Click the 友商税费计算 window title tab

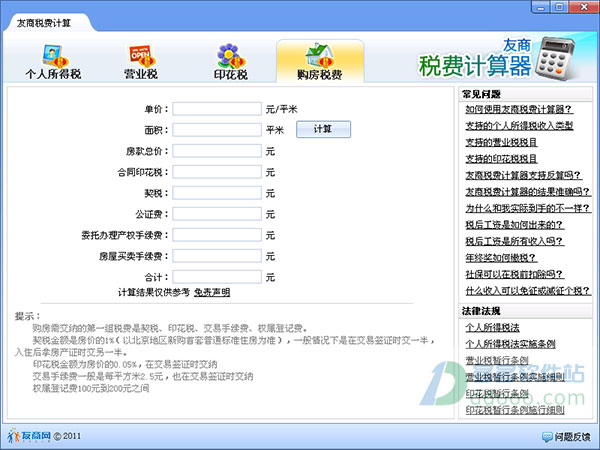(44, 23)
